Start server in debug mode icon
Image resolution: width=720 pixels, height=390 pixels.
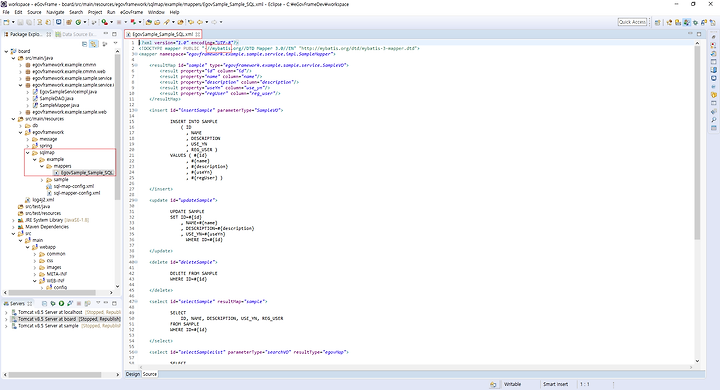(x=53, y=303)
